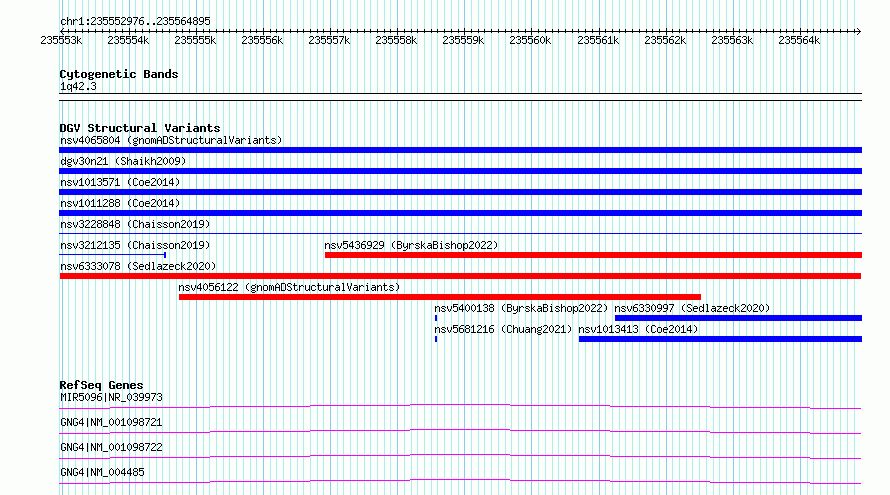Click the chr1:235552976..235564895 region label

[x=135, y=21]
